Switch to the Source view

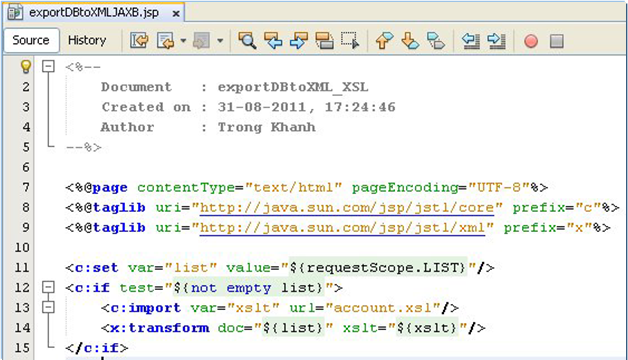[31, 40]
